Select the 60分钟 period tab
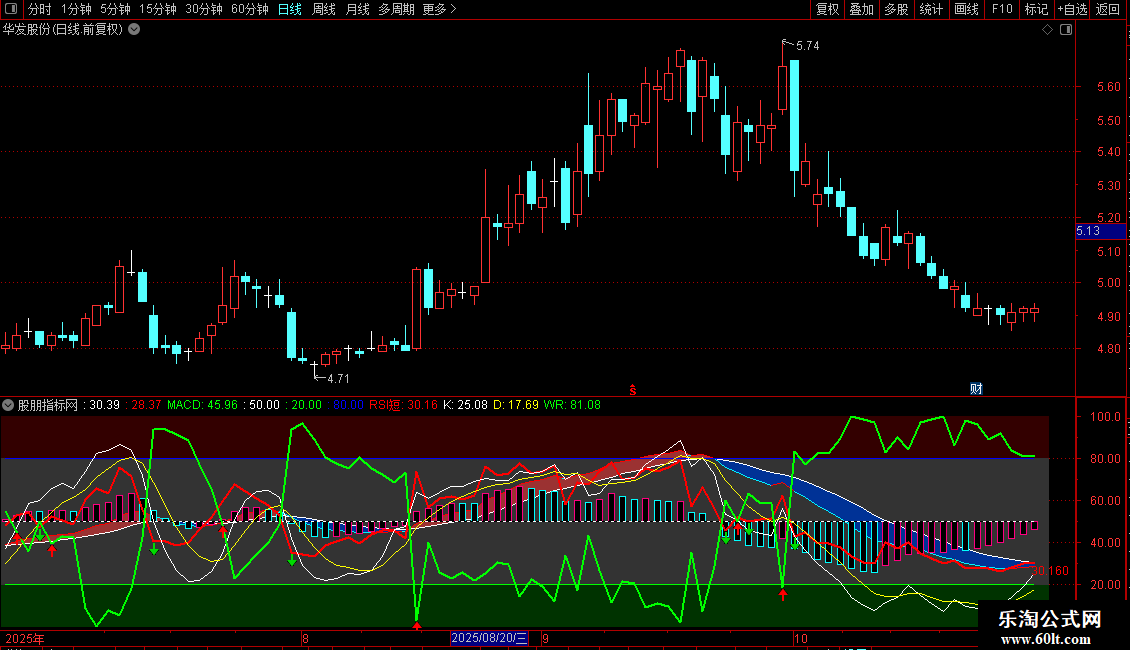1130x650 pixels. (x=249, y=9)
